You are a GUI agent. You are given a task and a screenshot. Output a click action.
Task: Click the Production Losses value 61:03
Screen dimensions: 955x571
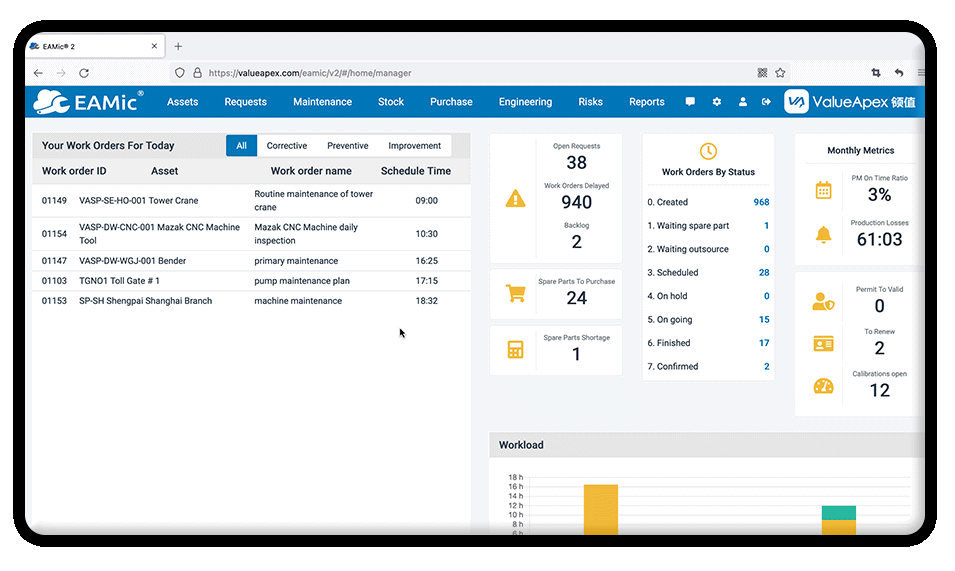pyautogui.click(x=879, y=239)
